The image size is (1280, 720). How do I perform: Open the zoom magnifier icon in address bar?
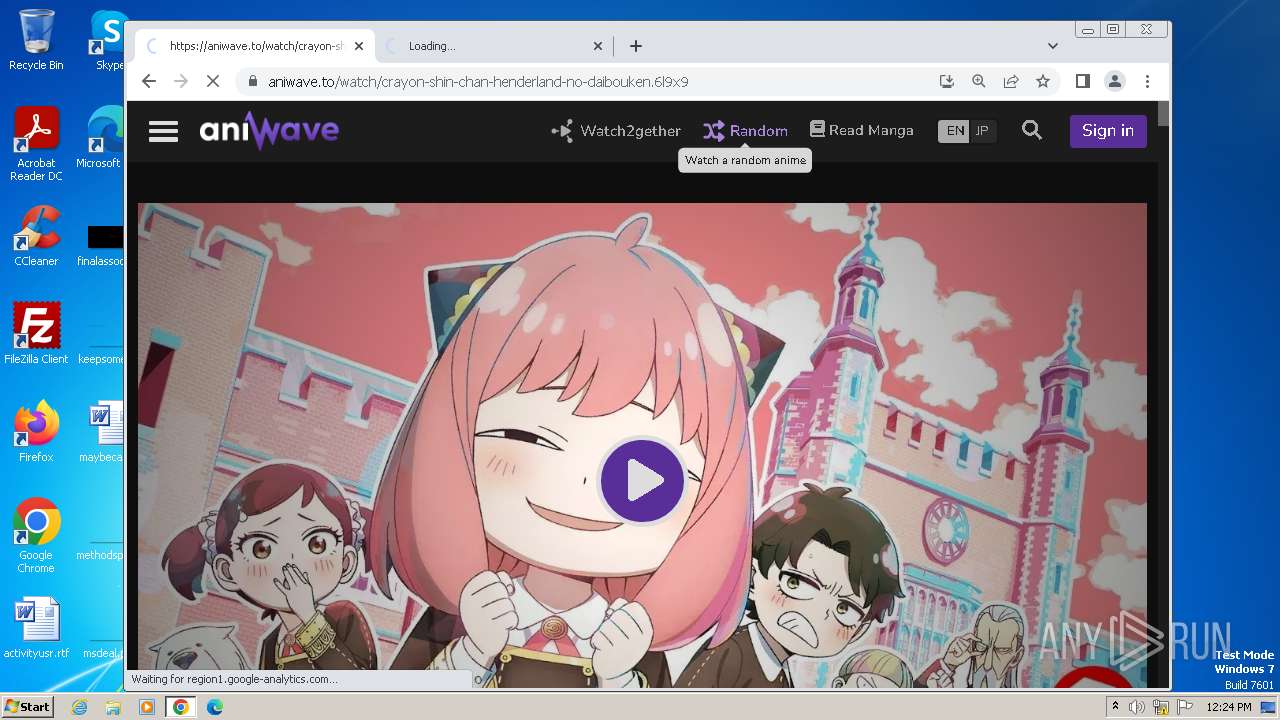(x=979, y=81)
